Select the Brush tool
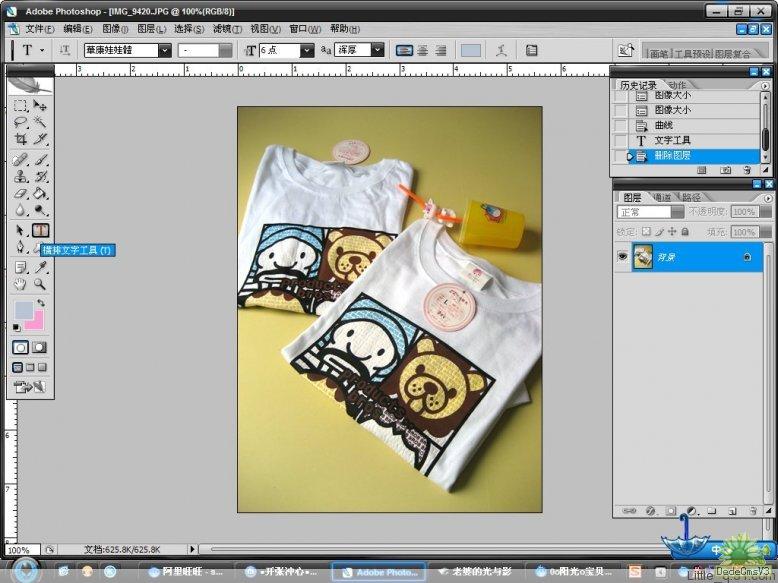This screenshot has height=583, width=778. 40,159
